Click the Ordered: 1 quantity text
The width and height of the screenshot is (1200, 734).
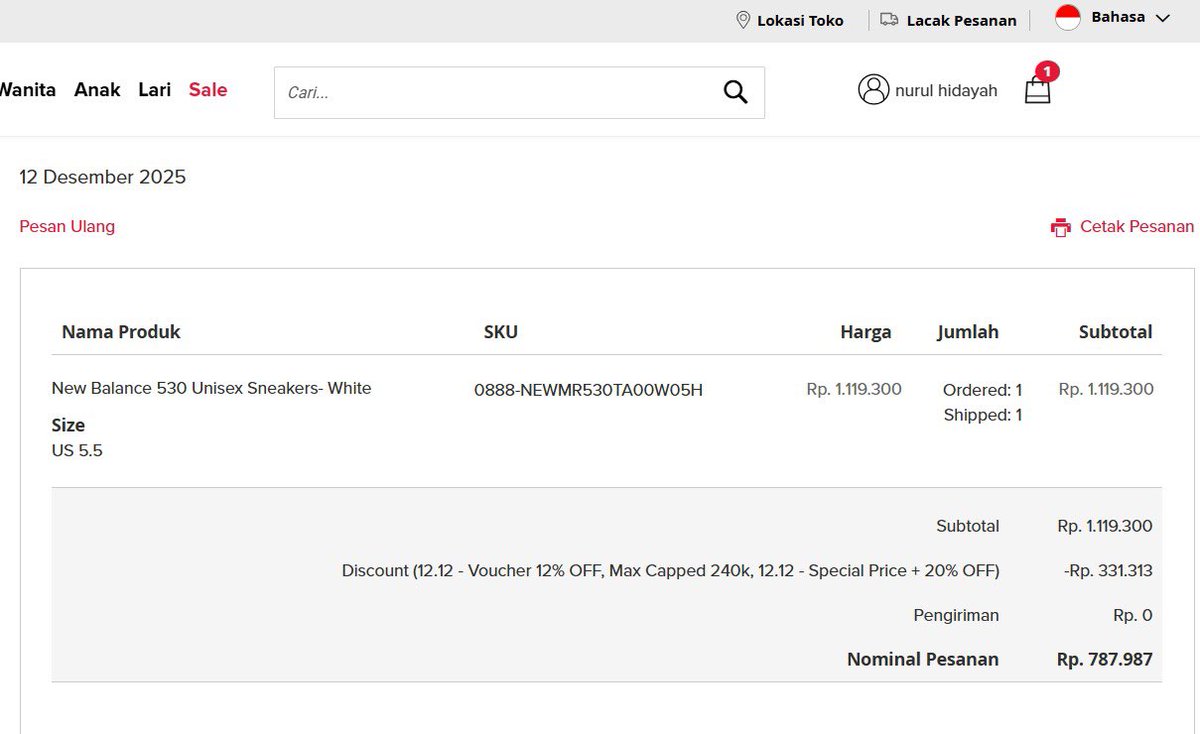pos(982,390)
